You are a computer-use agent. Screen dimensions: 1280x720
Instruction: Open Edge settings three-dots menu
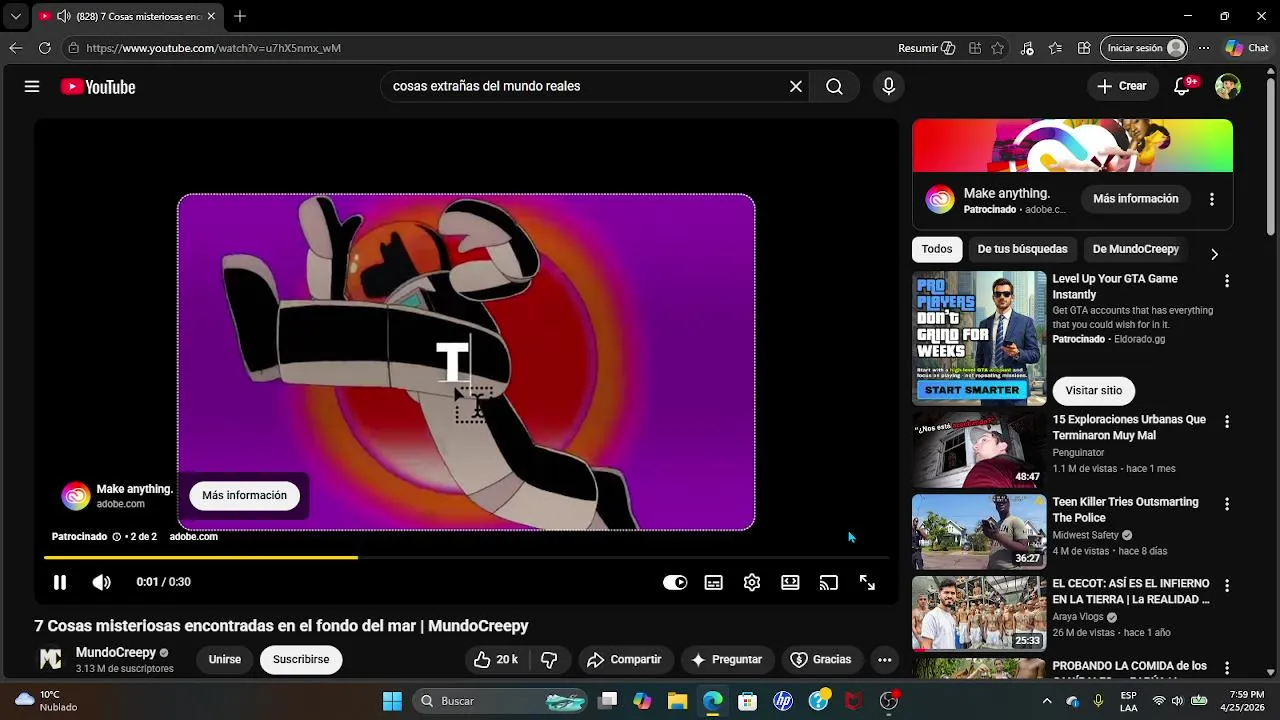(x=1204, y=48)
